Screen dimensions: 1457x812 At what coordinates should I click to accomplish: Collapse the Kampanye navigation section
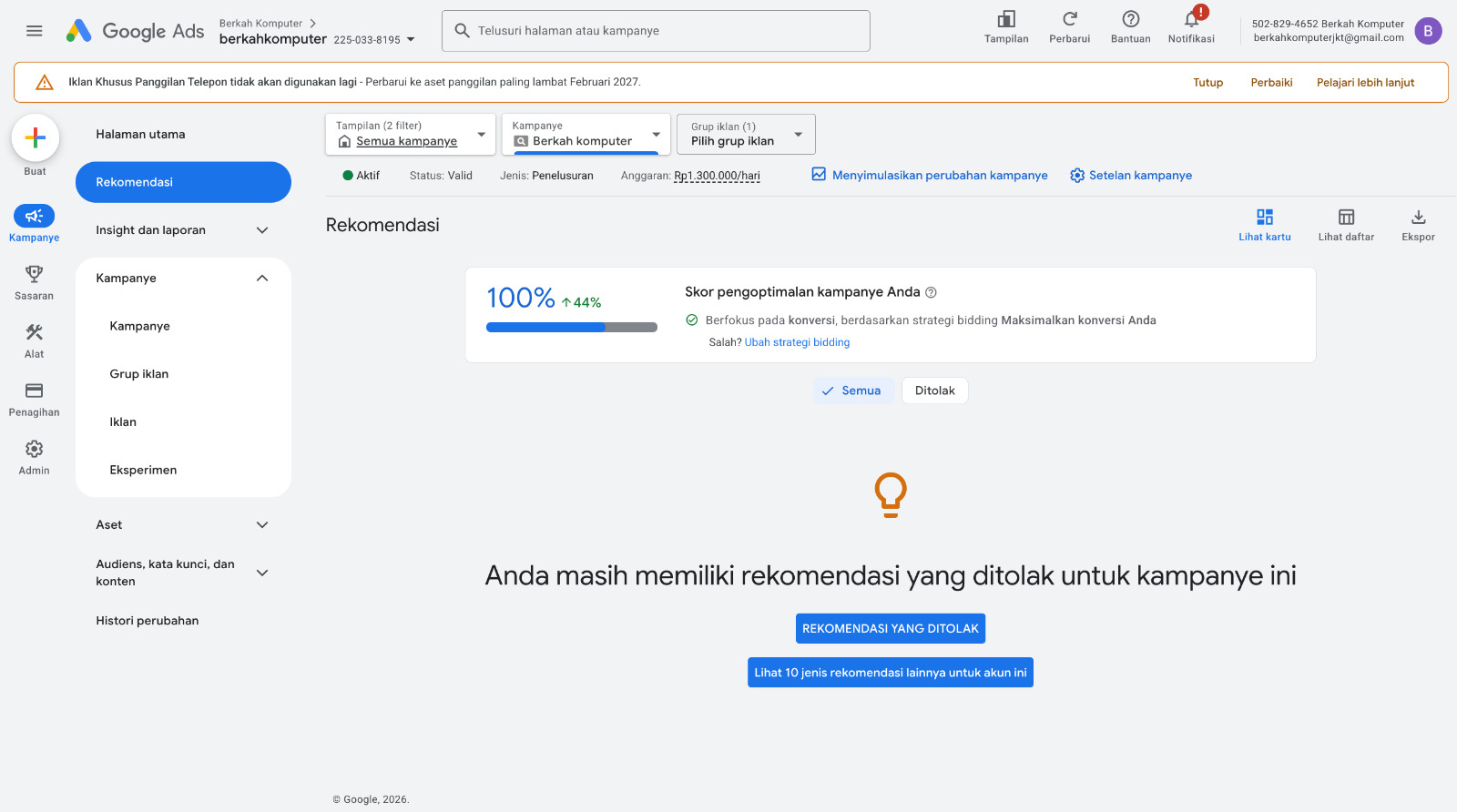(x=262, y=279)
